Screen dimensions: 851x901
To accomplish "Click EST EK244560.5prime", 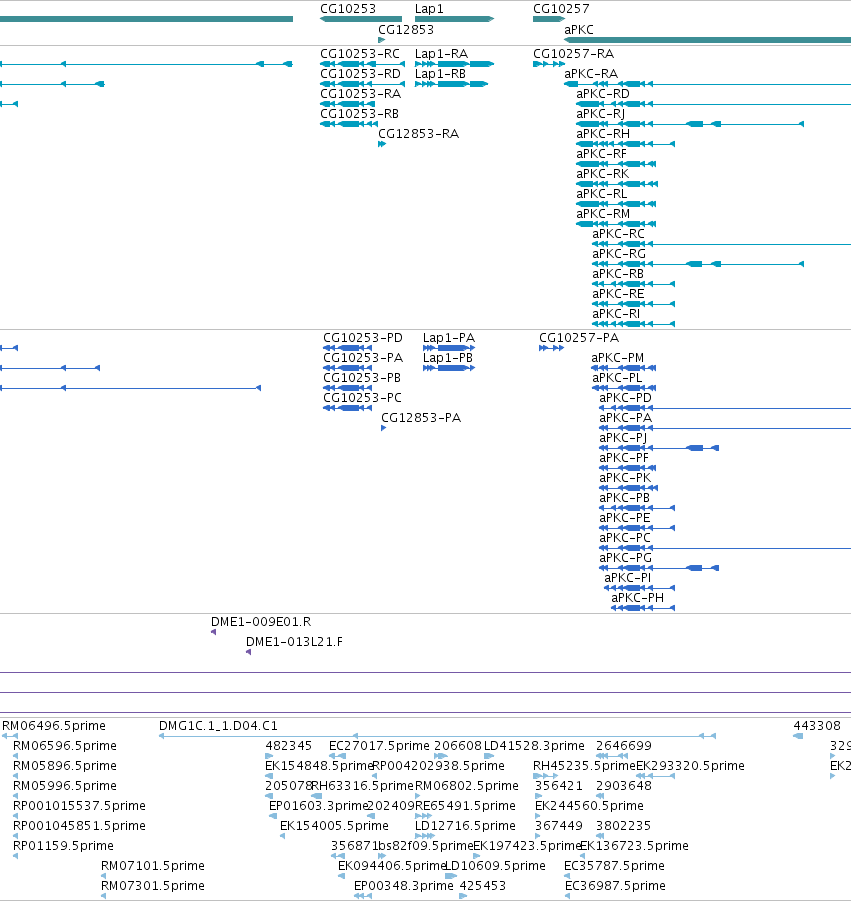I will tap(589, 806).
